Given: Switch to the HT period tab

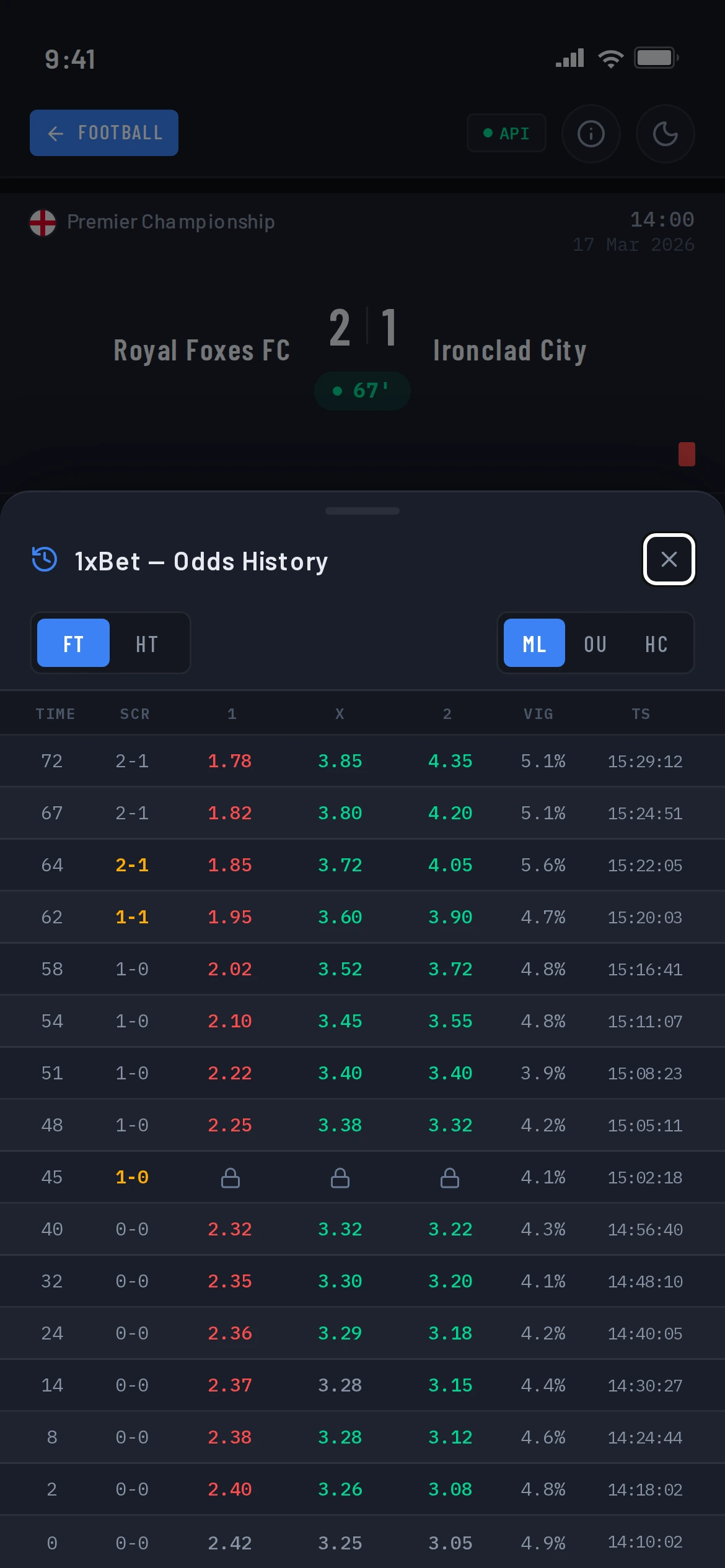Looking at the screenshot, I should tap(147, 643).
